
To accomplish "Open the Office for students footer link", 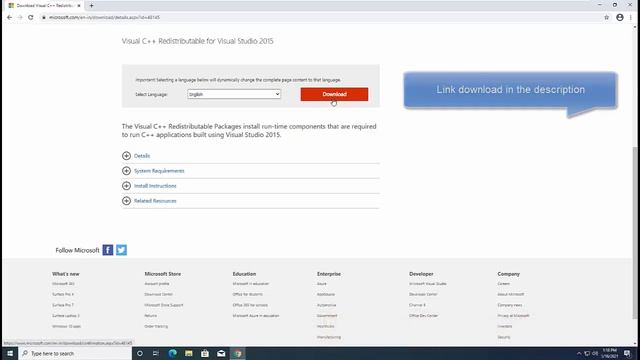I will click(248, 294).
